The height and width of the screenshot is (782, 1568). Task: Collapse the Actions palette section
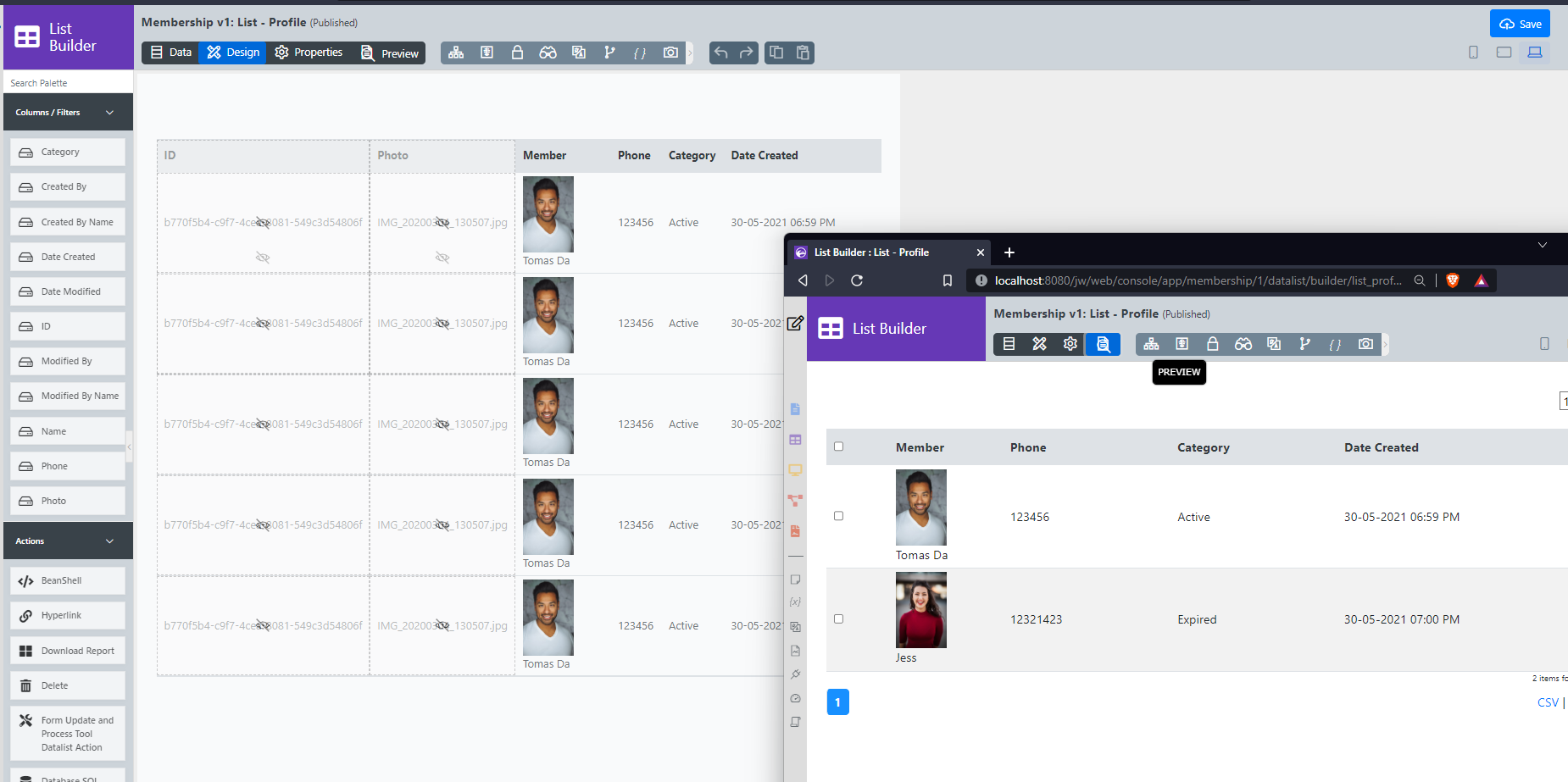[x=109, y=541]
